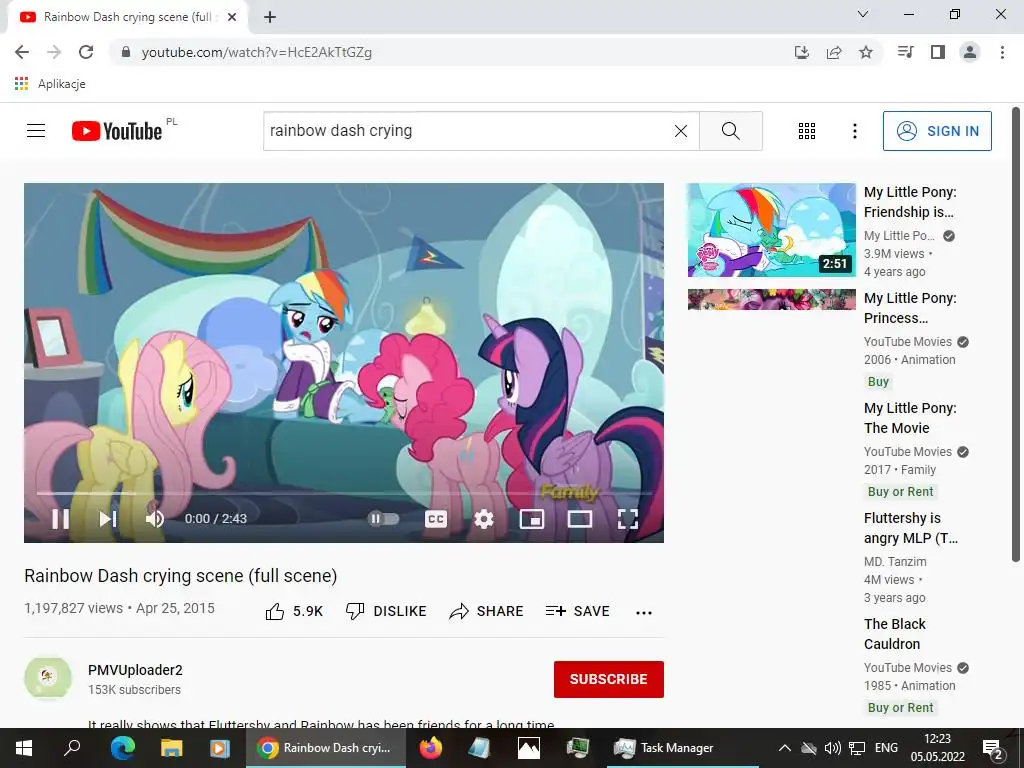The width and height of the screenshot is (1024, 768).
Task: Save the video to a playlist
Action: (x=578, y=611)
